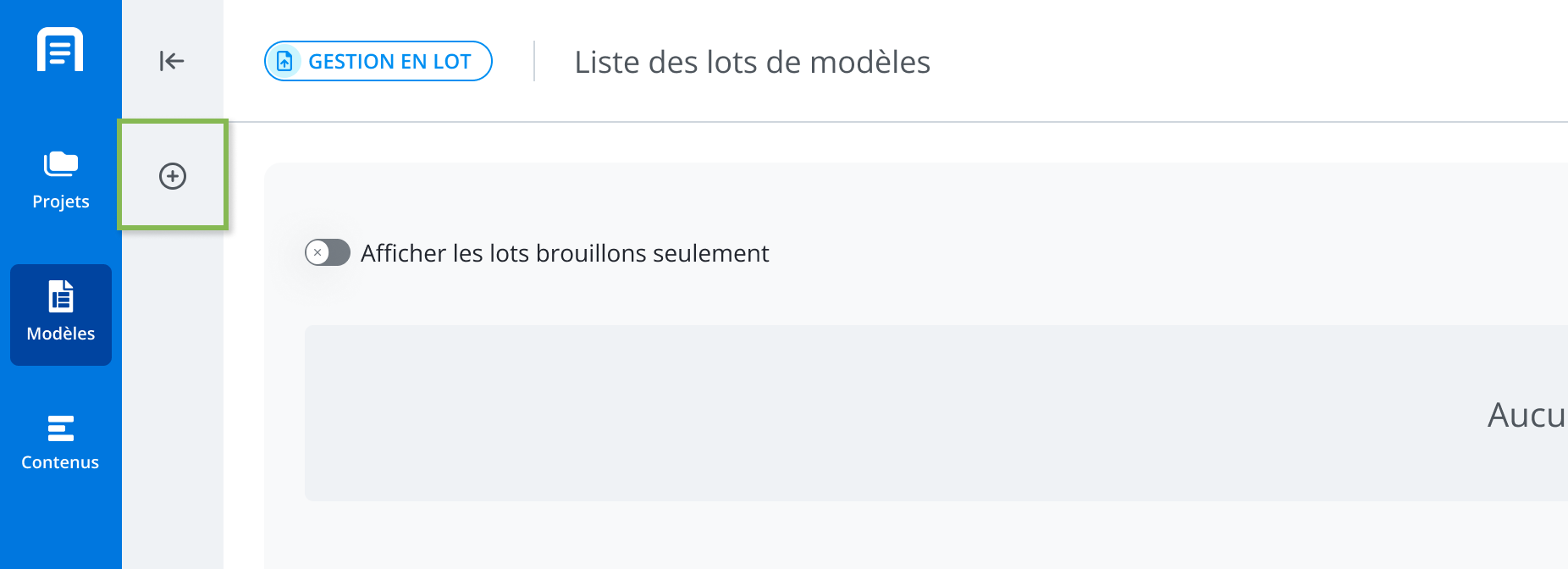This screenshot has height=569, width=1568.
Task: Navigate to the Contenus label
Action: tap(60, 462)
